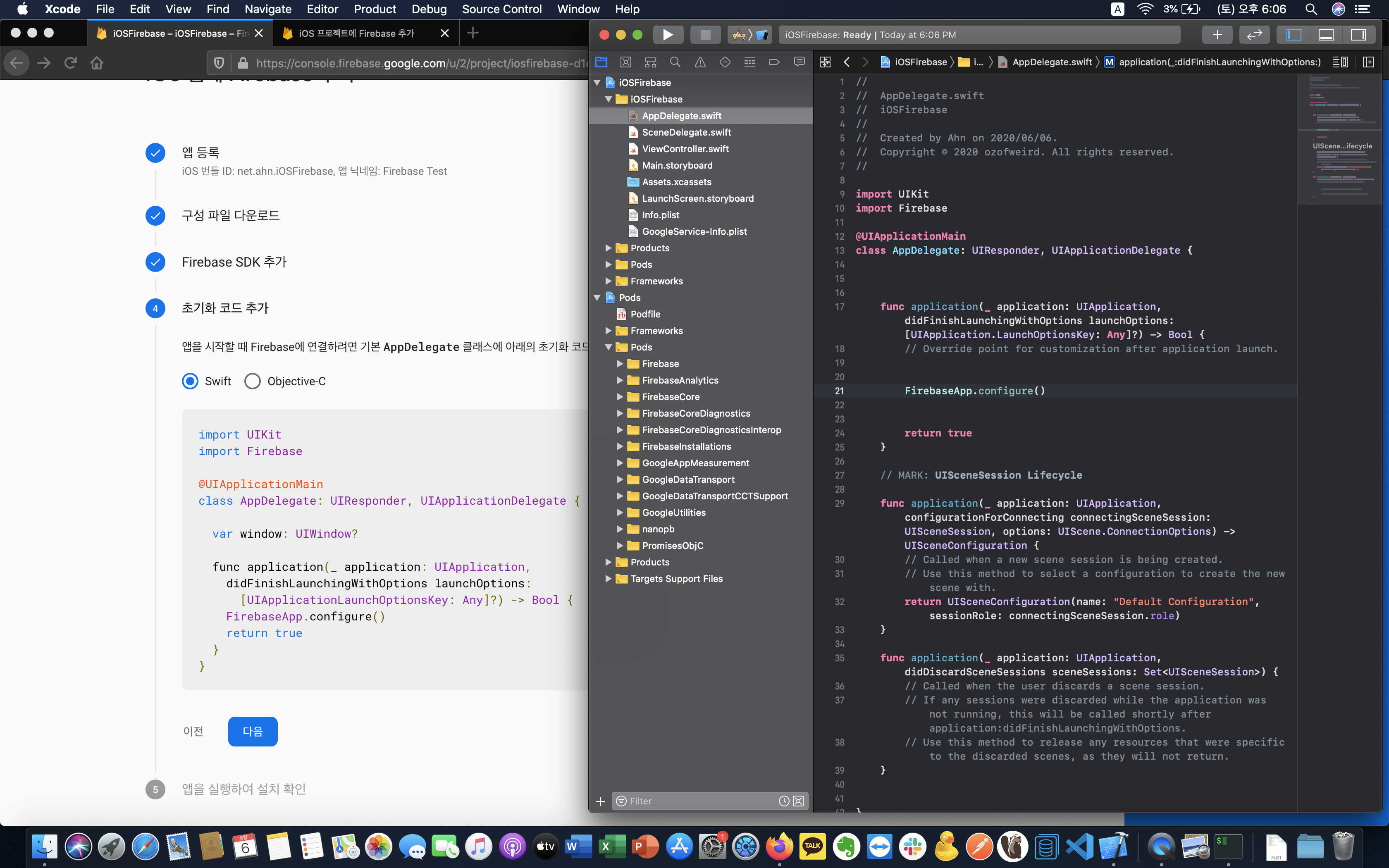Click the blue 다음 button

coord(253,731)
